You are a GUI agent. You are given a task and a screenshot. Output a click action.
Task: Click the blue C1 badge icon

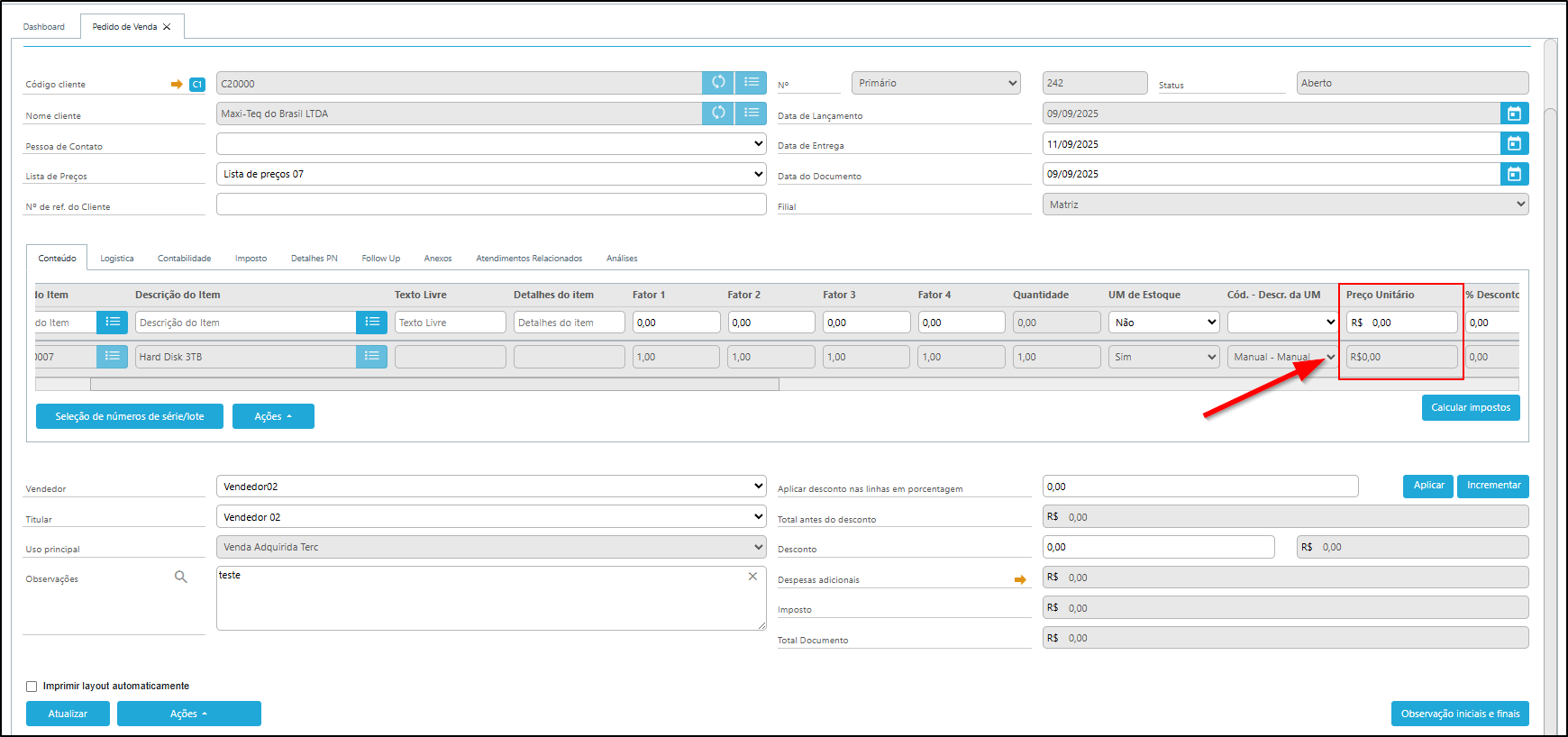(197, 85)
